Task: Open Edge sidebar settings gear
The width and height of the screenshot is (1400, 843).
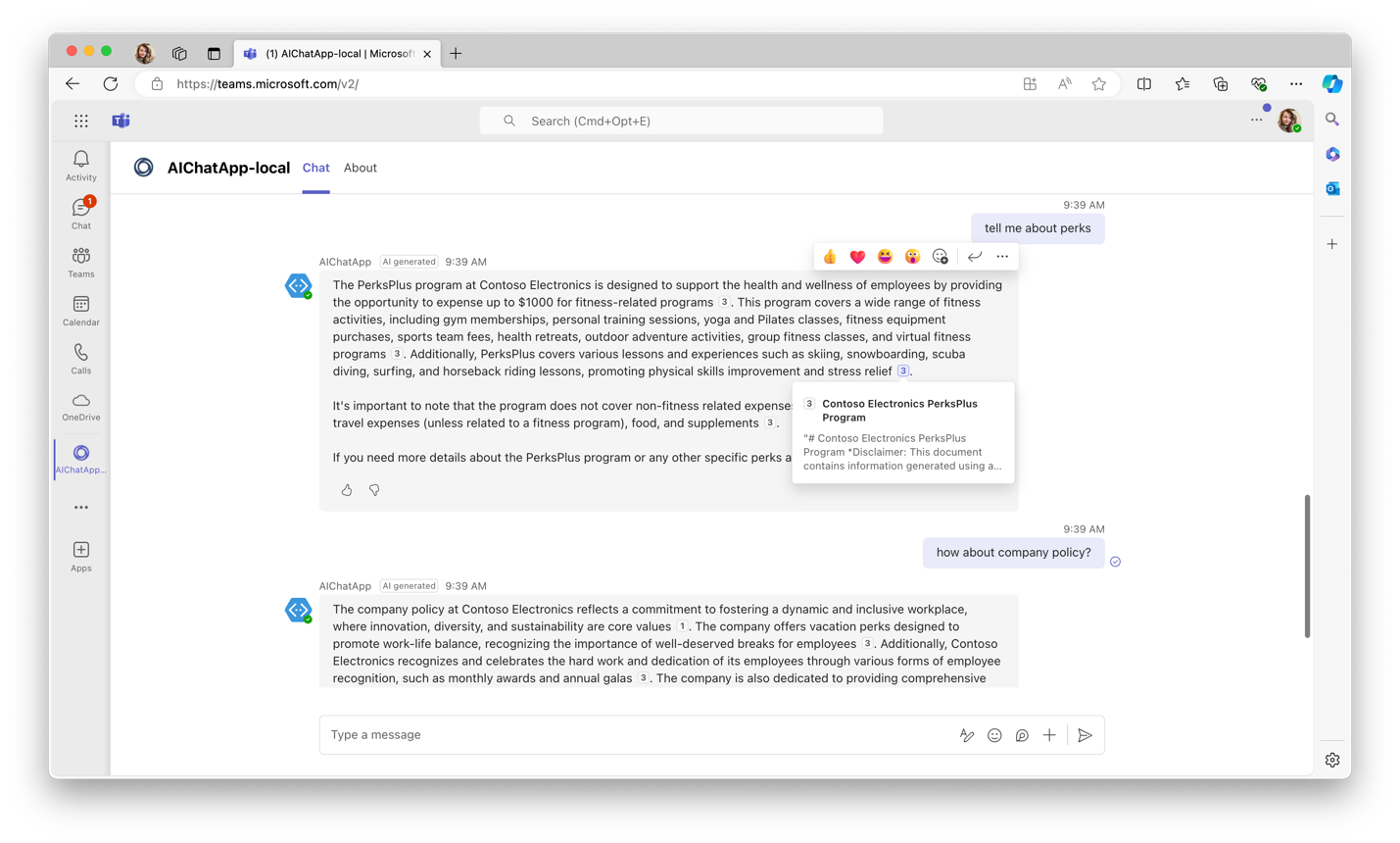Action: (x=1332, y=760)
